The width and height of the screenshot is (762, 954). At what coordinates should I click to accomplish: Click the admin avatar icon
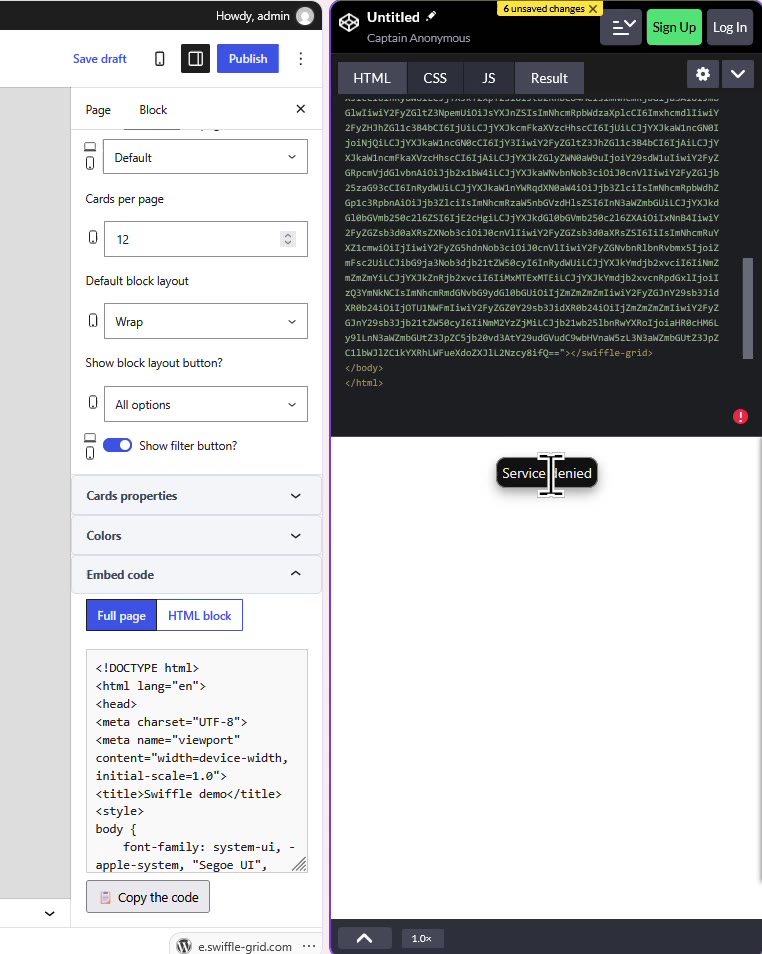(x=305, y=16)
